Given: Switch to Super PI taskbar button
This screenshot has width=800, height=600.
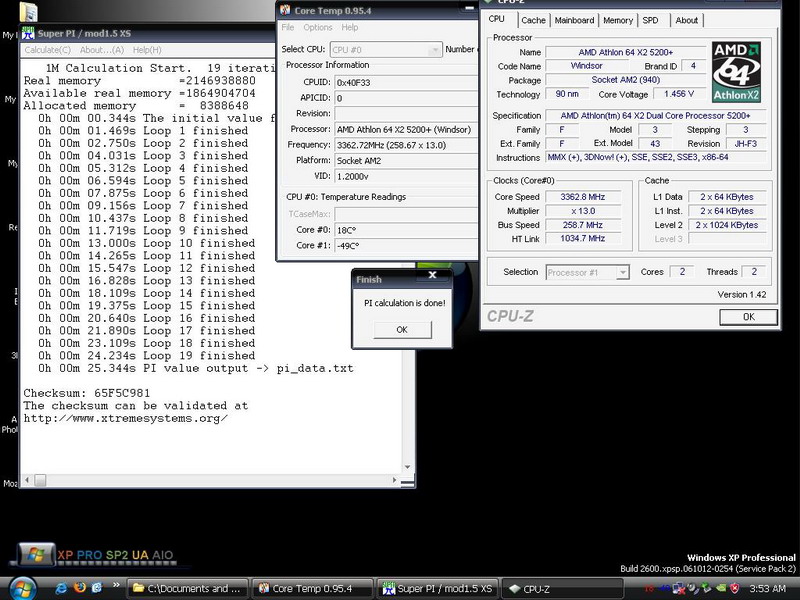Looking at the screenshot, I should [437, 588].
